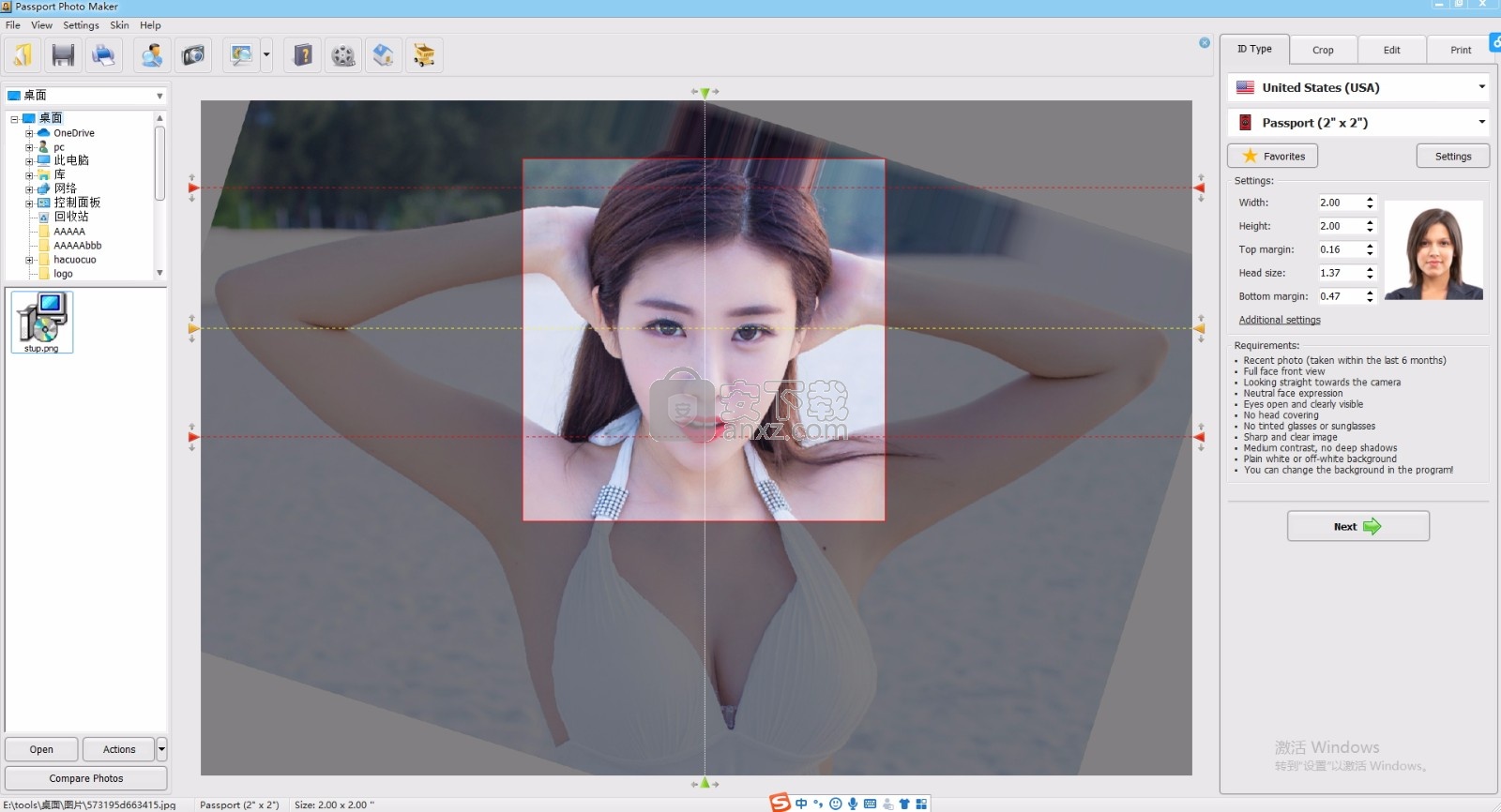
Task: Click the shopping cart order icon
Action: (424, 55)
